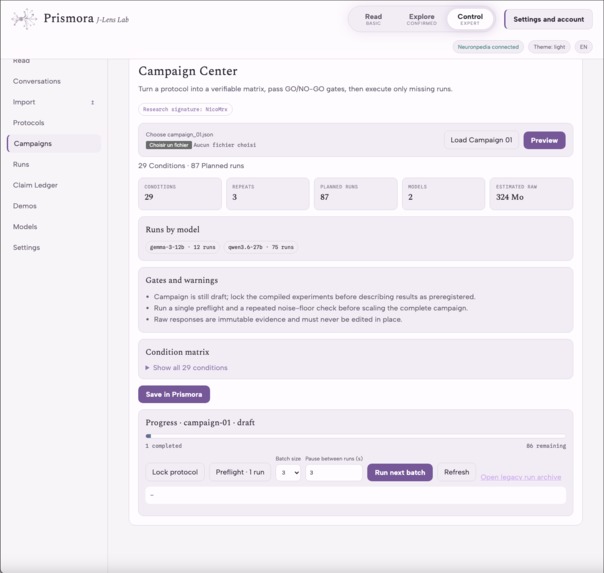
Task: Select Campaigns in the sidebar
Action: coord(54,144)
